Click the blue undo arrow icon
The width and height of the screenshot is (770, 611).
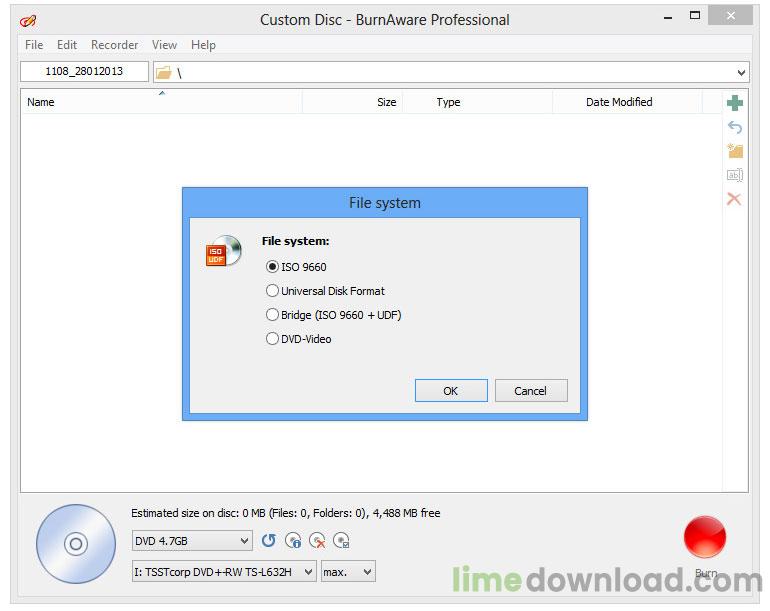[x=735, y=127]
